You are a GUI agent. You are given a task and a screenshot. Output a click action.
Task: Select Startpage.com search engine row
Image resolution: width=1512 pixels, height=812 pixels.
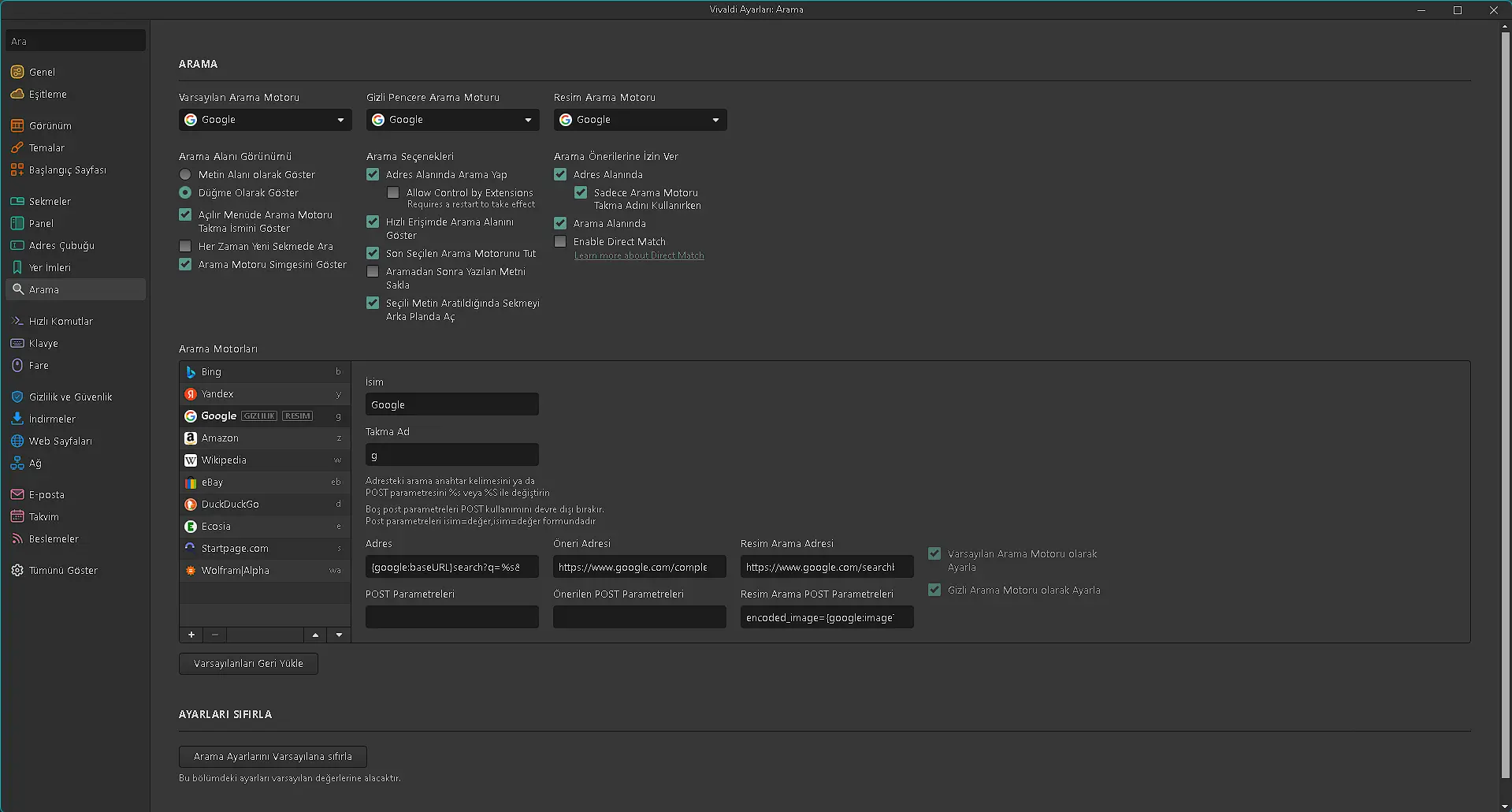(265, 548)
